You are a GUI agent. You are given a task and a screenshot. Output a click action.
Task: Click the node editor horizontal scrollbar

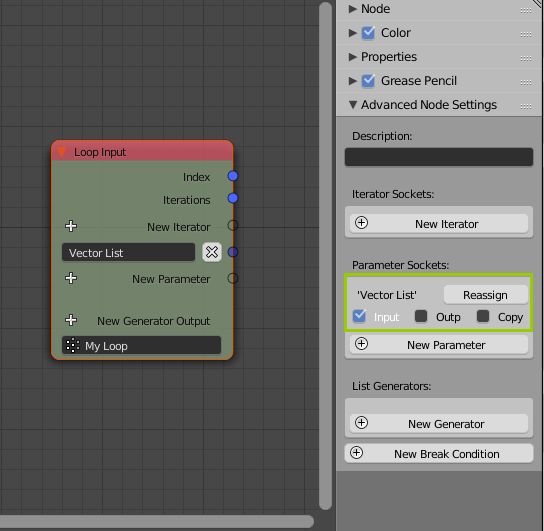pyautogui.click(x=157, y=521)
